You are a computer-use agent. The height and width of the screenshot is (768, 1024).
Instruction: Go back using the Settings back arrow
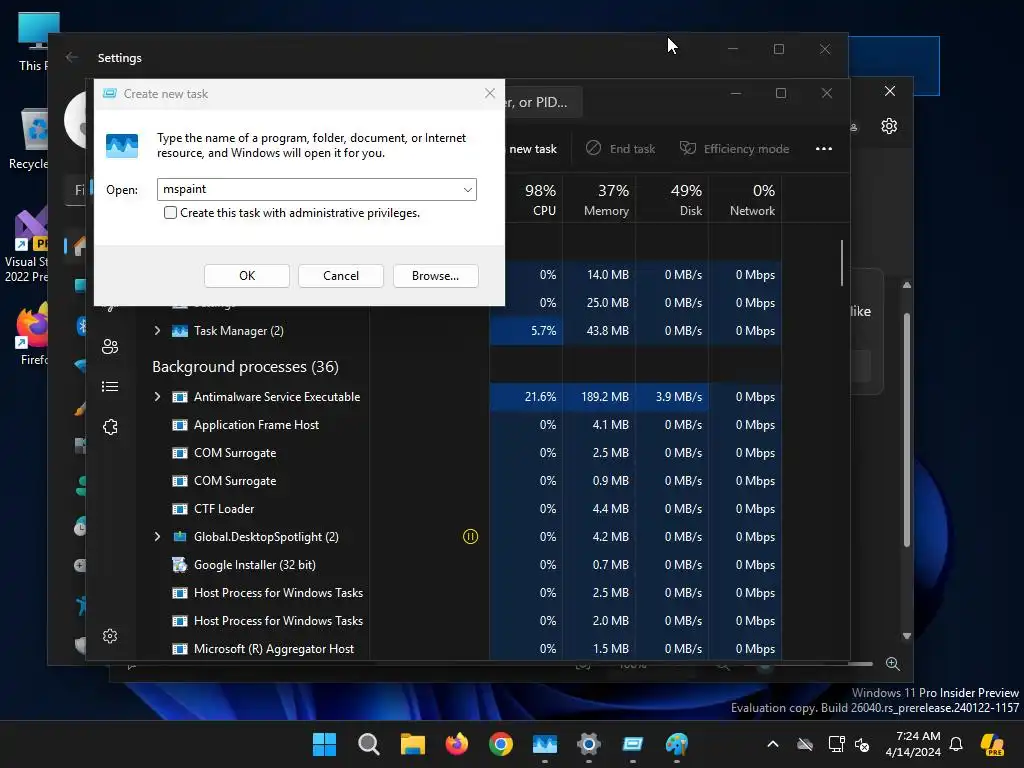pyautogui.click(x=72, y=57)
